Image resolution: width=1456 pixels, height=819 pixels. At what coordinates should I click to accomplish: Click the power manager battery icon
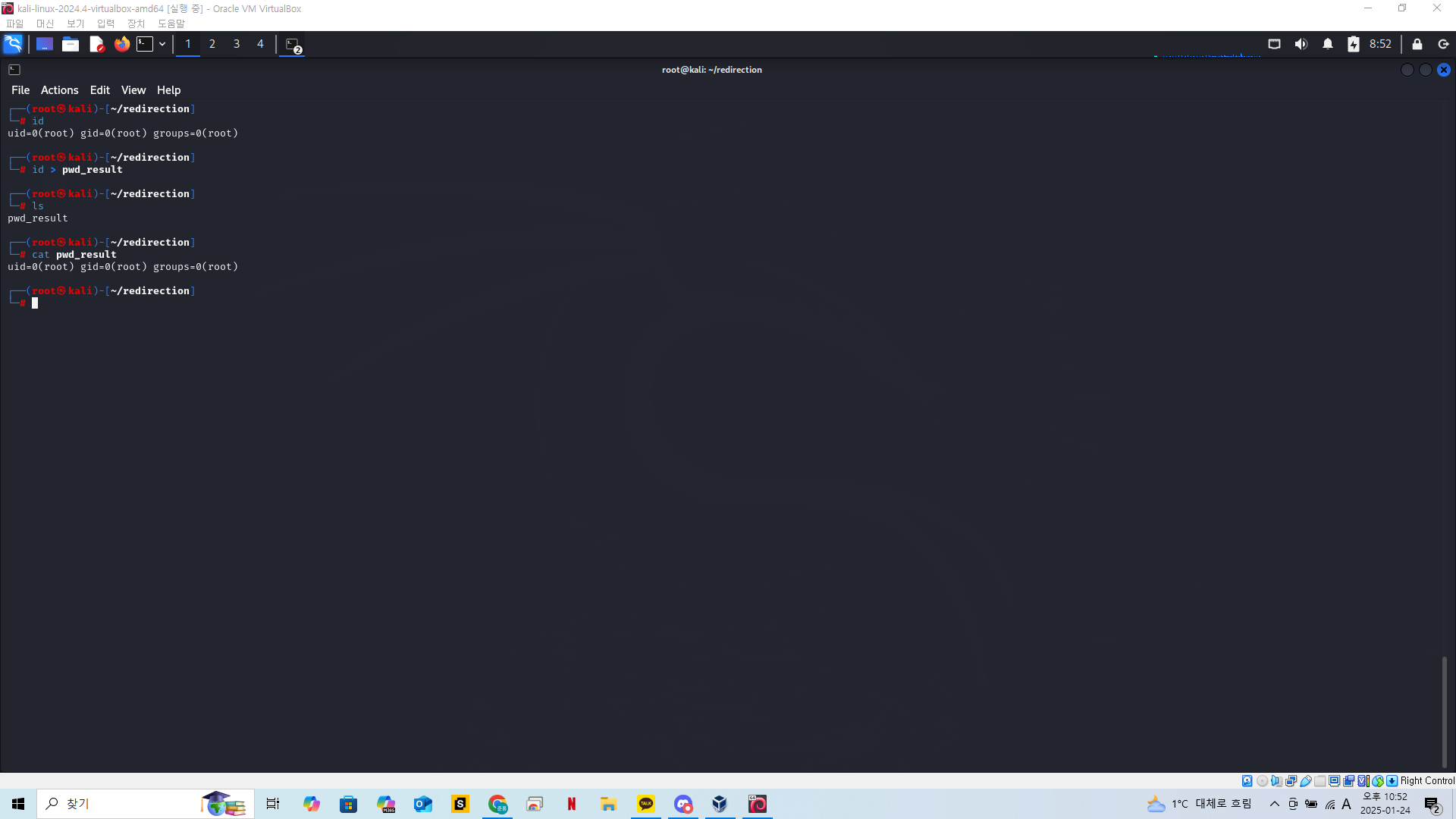1353,44
